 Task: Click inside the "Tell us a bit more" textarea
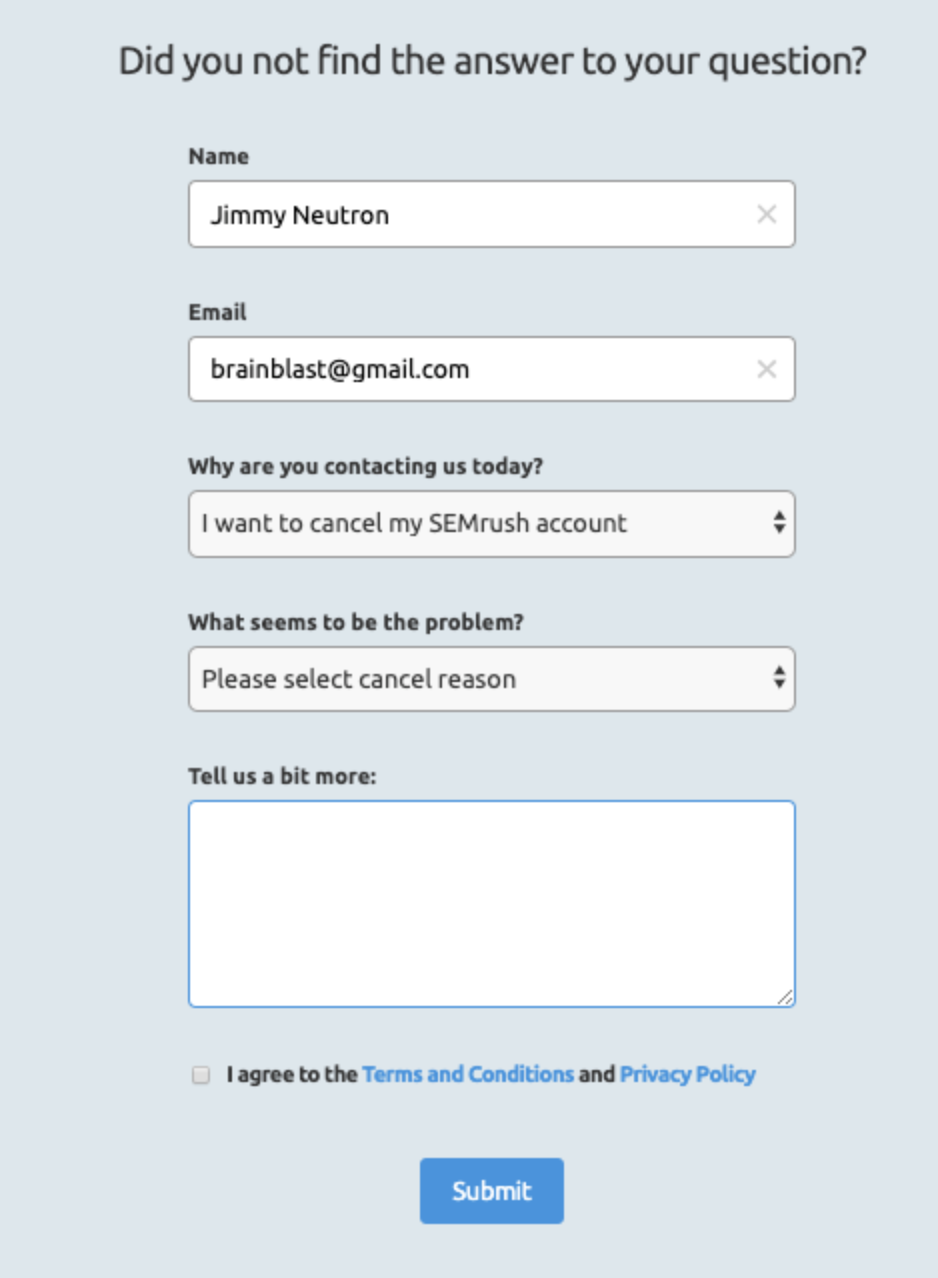pos(491,903)
